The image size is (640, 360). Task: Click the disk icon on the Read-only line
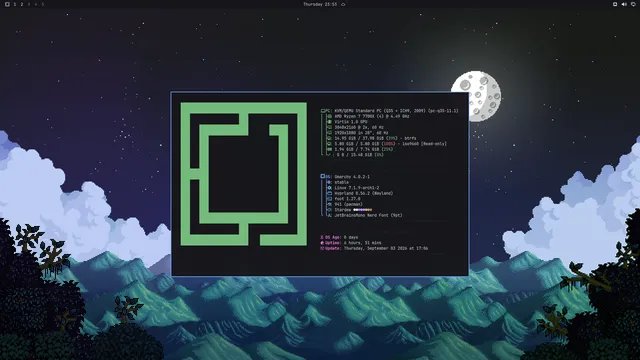click(x=329, y=144)
